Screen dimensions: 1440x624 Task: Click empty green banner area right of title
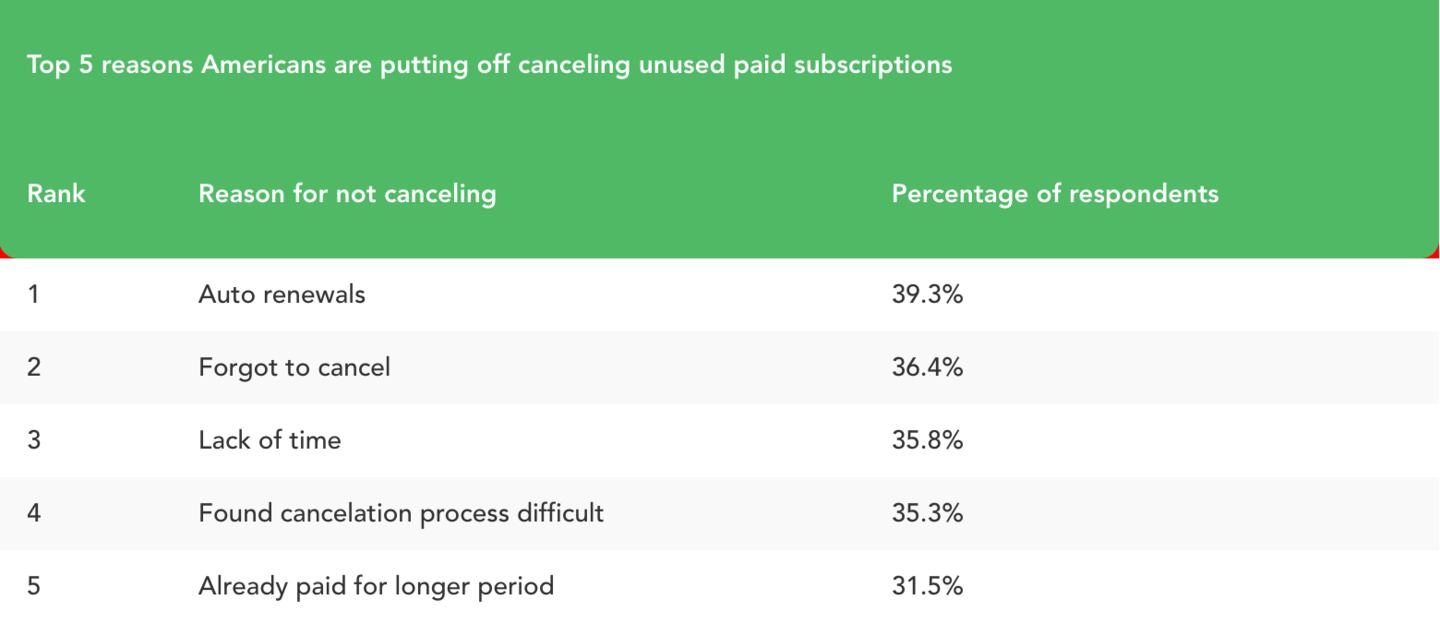click(x=1200, y=65)
